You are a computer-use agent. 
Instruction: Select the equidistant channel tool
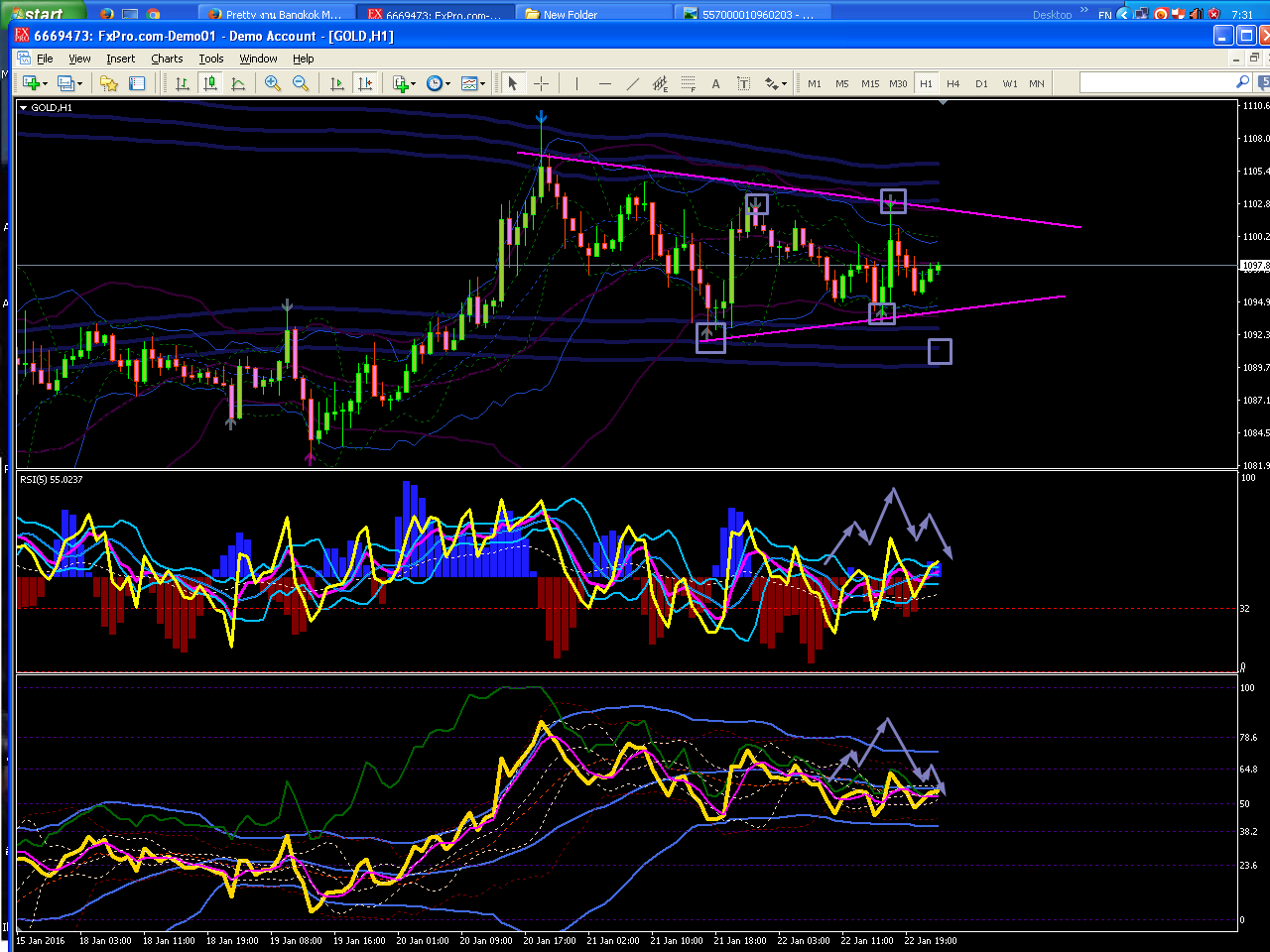pyautogui.click(x=660, y=83)
